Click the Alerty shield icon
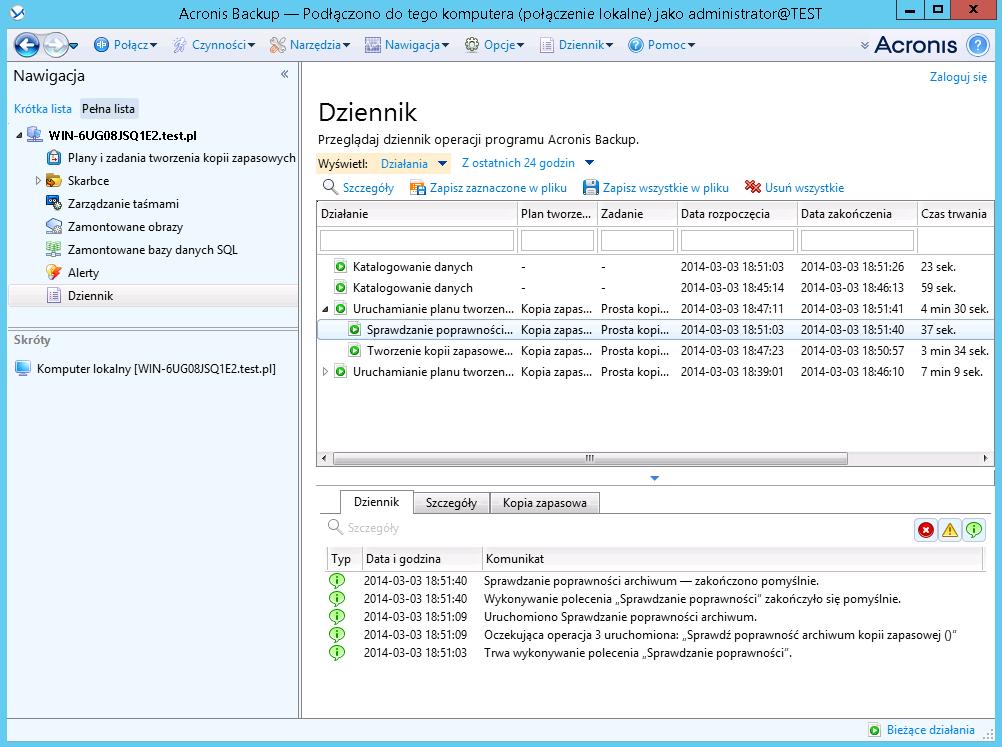This screenshot has width=1002, height=747. (54, 272)
